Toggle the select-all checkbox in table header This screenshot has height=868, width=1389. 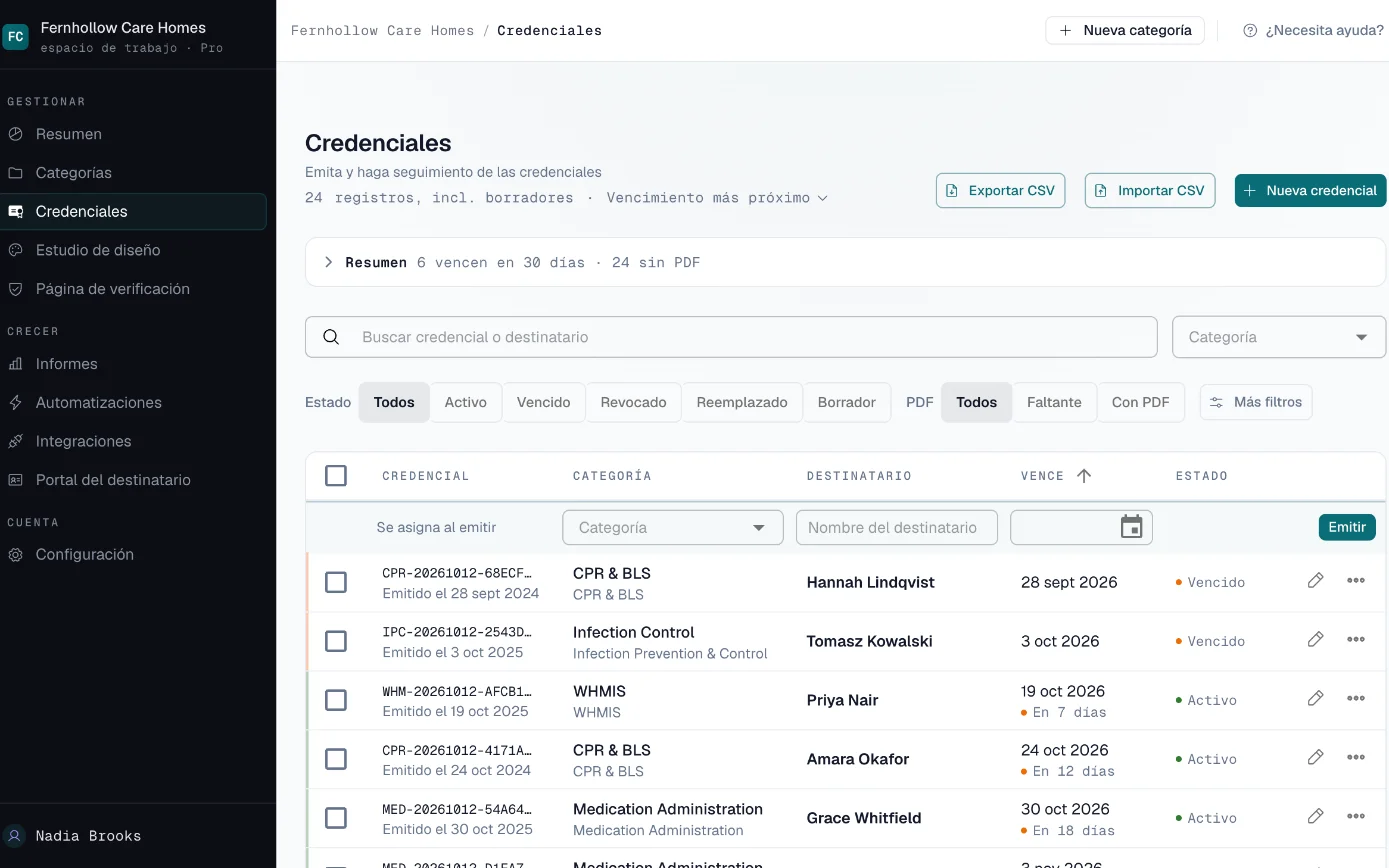336,476
